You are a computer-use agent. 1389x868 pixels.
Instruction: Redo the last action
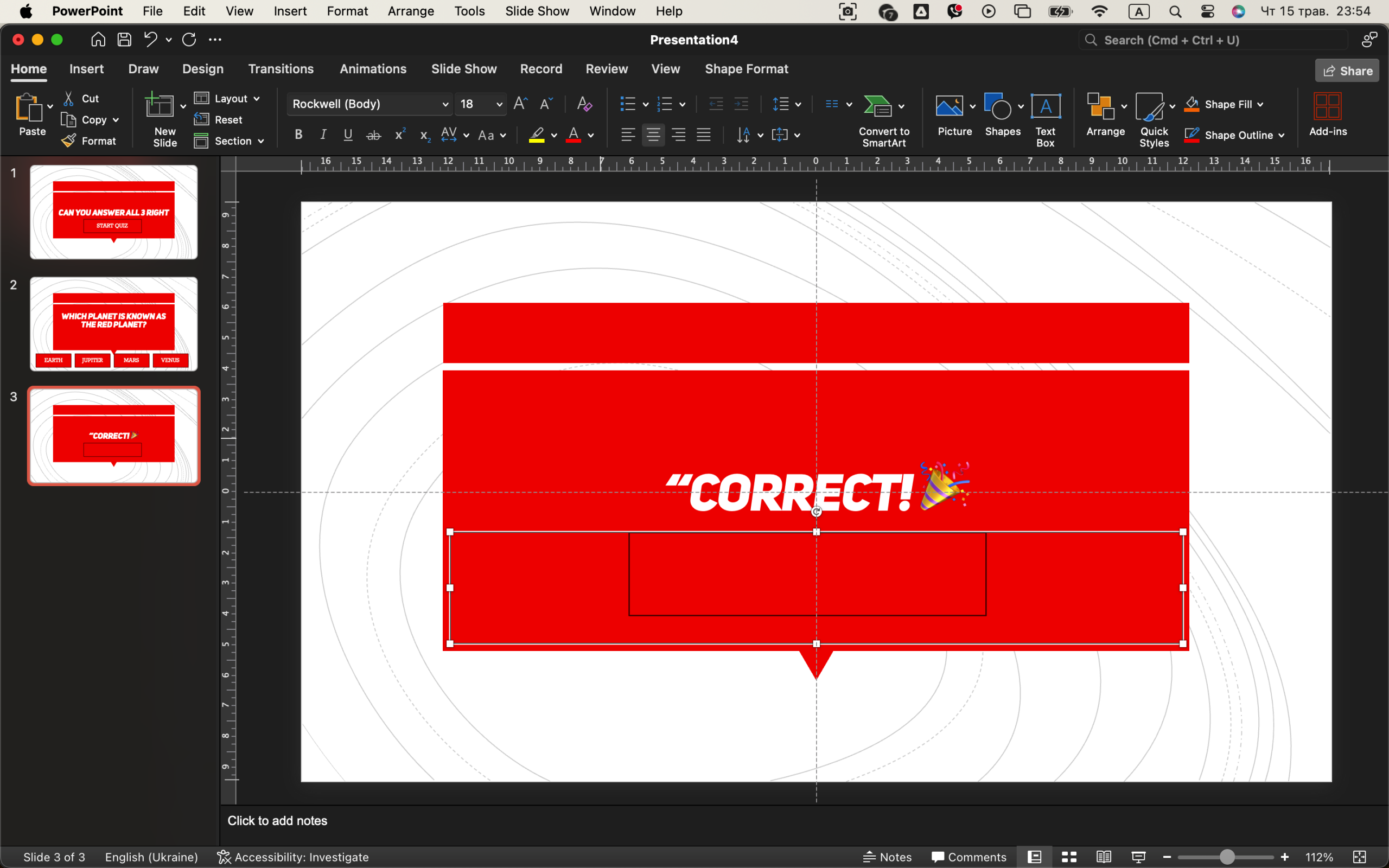[x=189, y=40]
